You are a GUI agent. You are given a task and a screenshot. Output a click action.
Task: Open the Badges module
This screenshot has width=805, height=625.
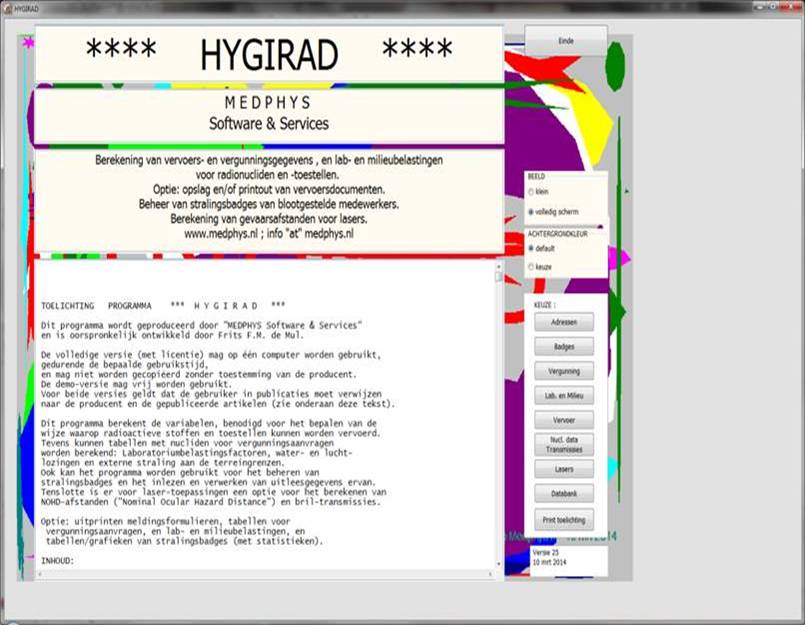[564, 347]
